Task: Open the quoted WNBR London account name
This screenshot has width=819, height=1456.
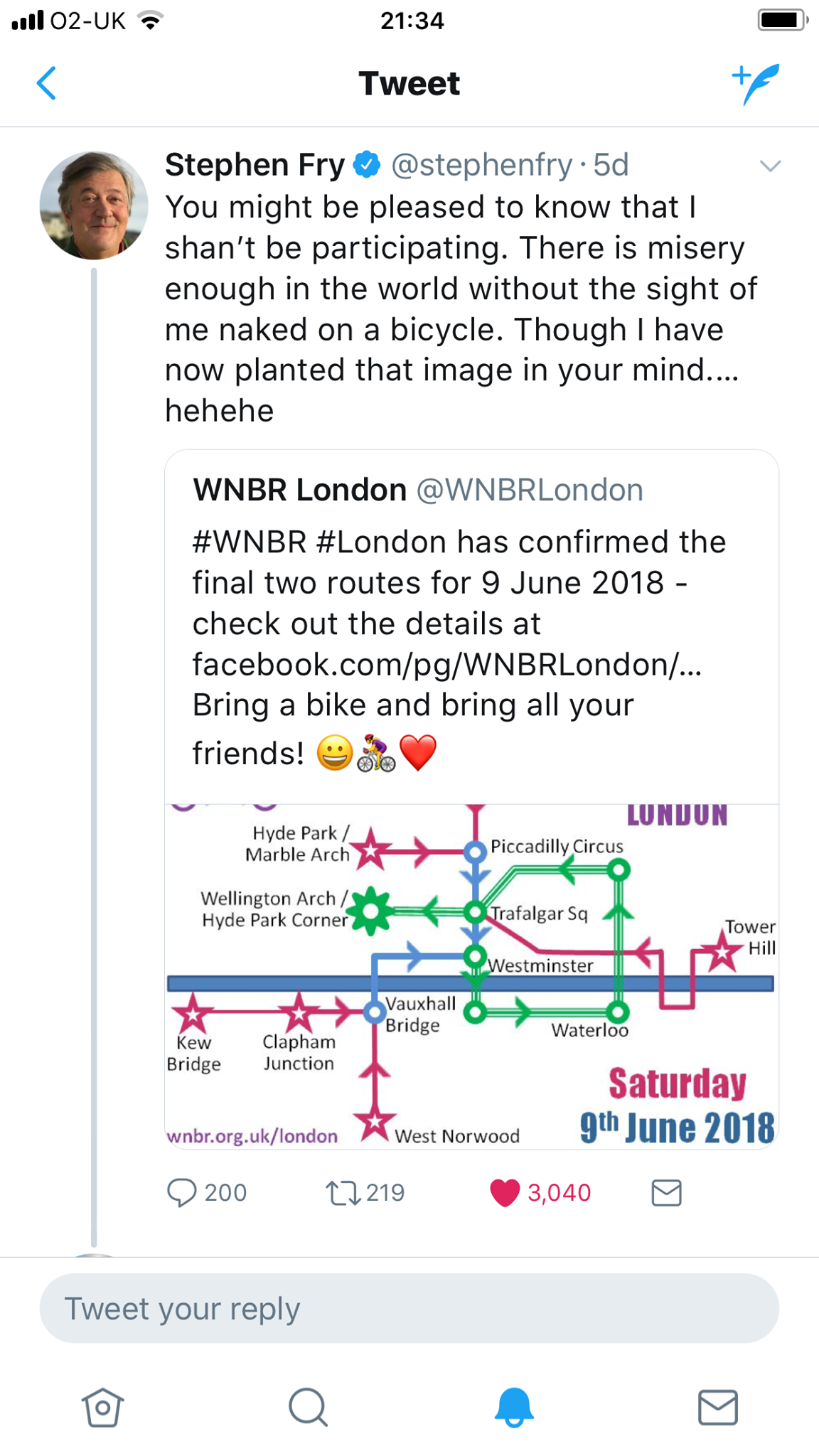Action: (299, 490)
